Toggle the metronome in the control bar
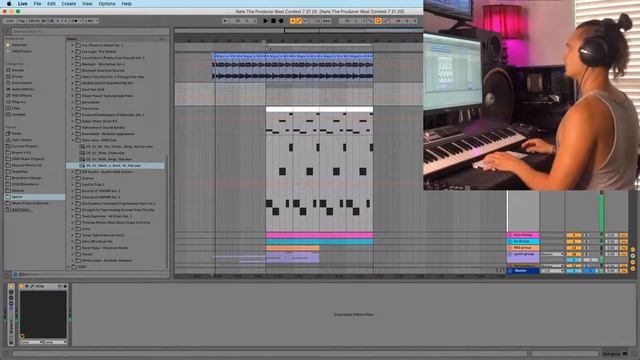The image size is (640, 360). coord(76,21)
